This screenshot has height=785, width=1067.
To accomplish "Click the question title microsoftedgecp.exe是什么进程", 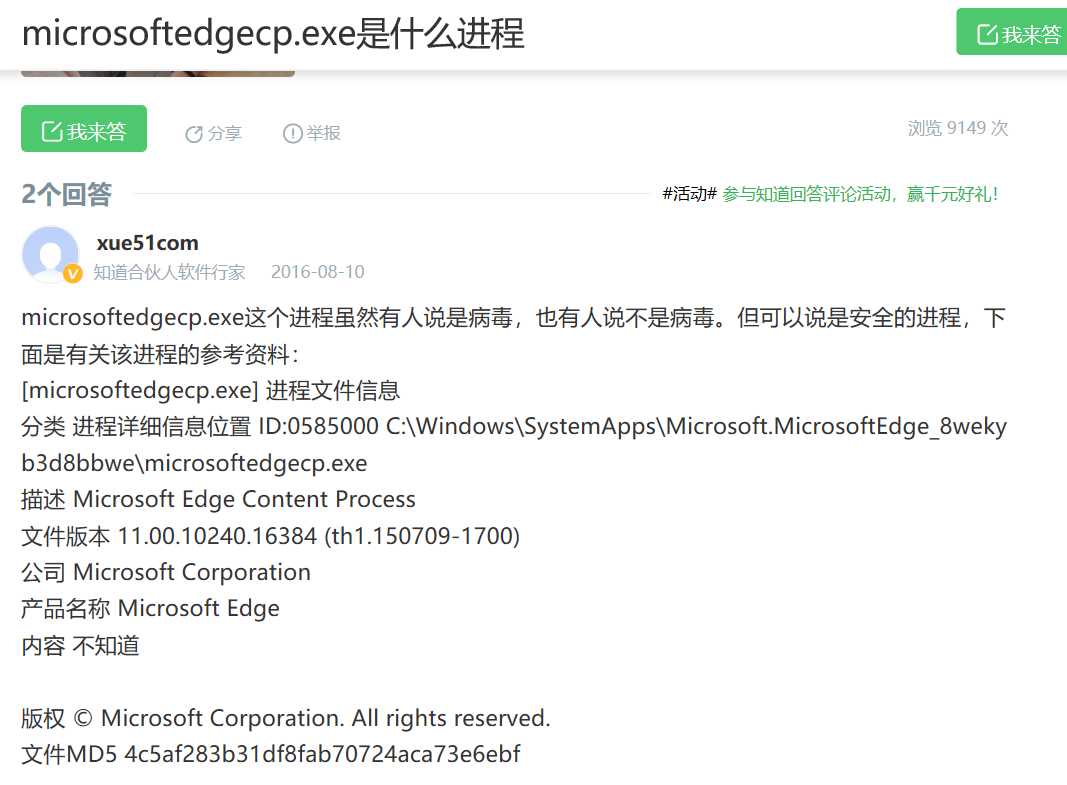I will point(273,33).
